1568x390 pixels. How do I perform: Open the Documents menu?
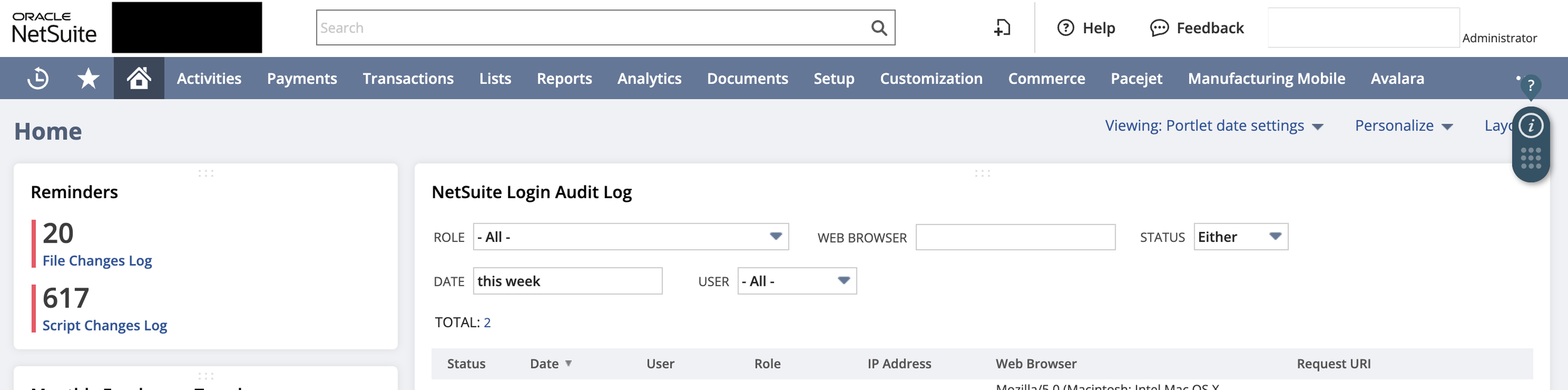[747, 78]
